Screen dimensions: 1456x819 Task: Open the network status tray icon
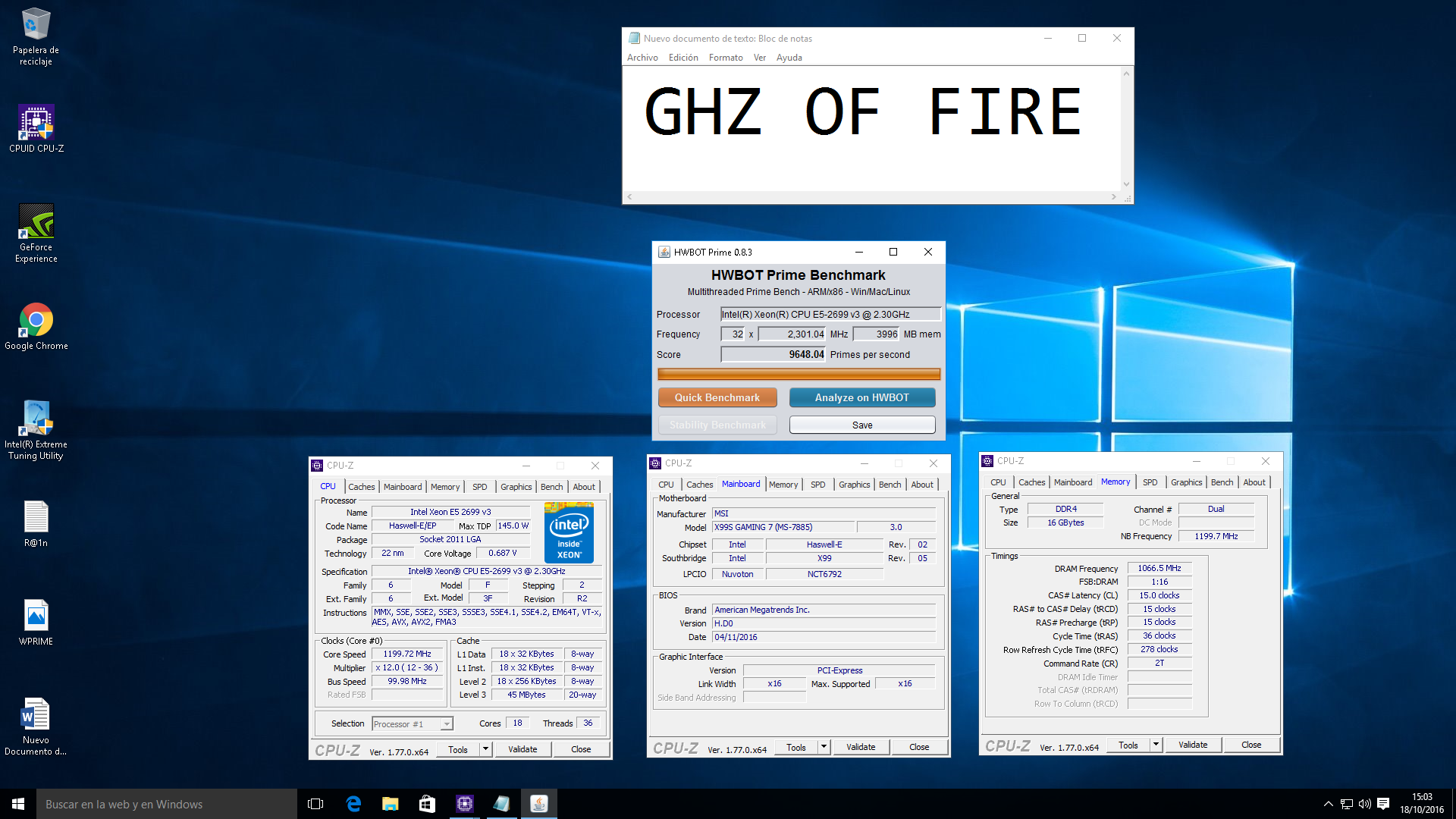[x=1347, y=804]
